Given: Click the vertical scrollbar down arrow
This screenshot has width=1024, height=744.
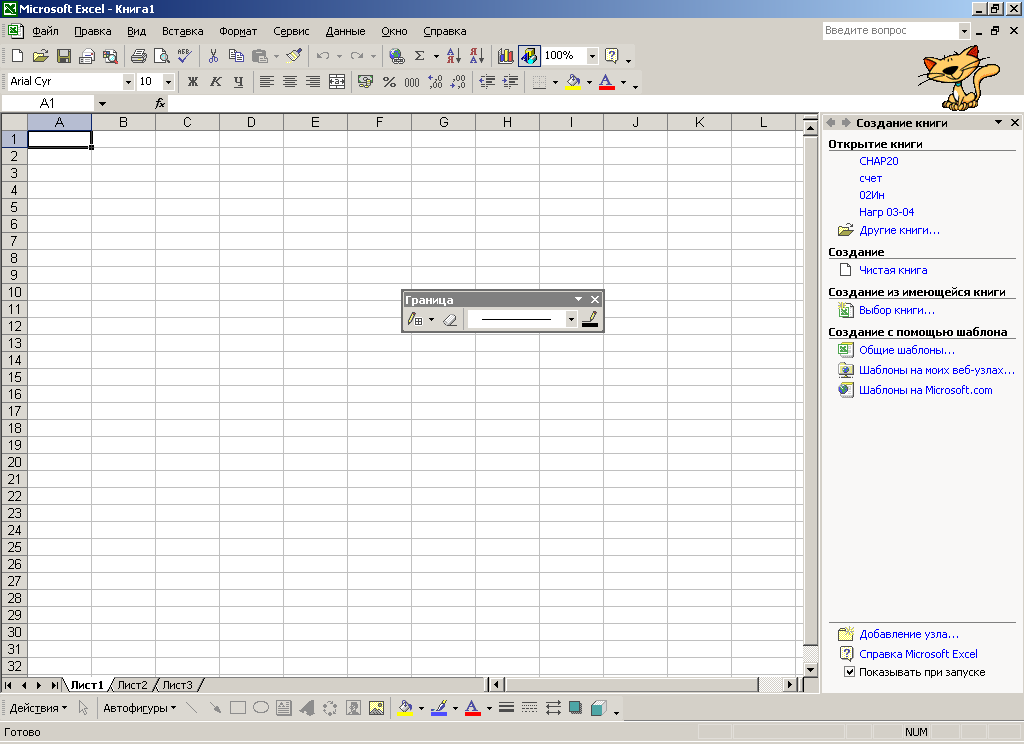Looking at the screenshot, I should [x=810, y=670].
